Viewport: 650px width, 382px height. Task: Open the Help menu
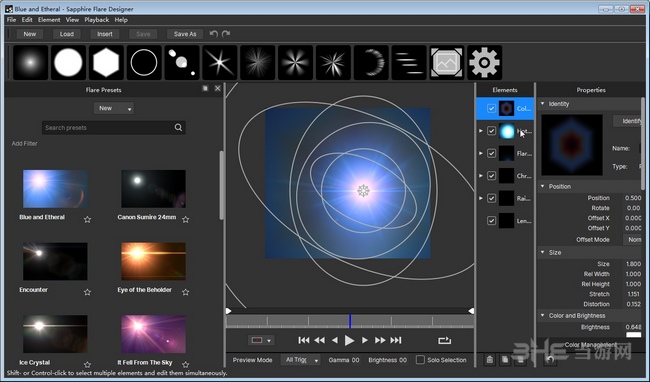click(x=121, y=19)
